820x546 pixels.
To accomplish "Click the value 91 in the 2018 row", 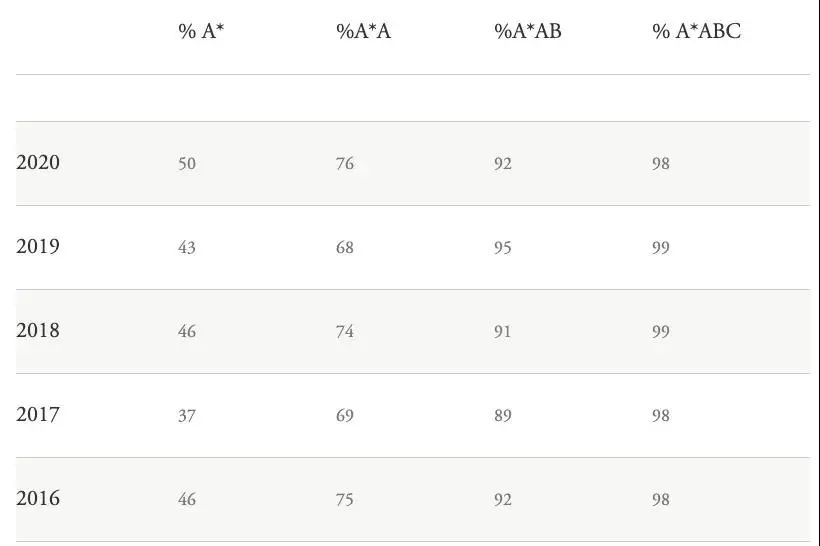I will coord(503,332).
